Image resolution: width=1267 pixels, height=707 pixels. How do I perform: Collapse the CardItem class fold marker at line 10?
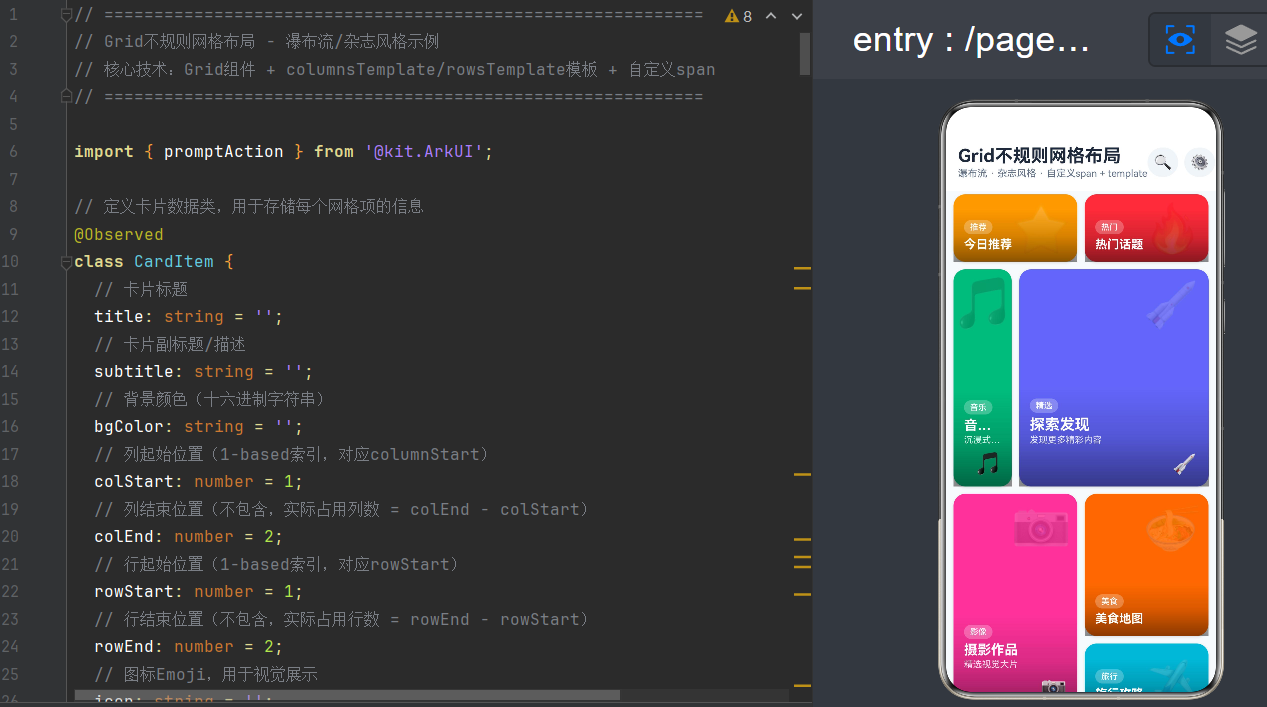click(66, 261)
